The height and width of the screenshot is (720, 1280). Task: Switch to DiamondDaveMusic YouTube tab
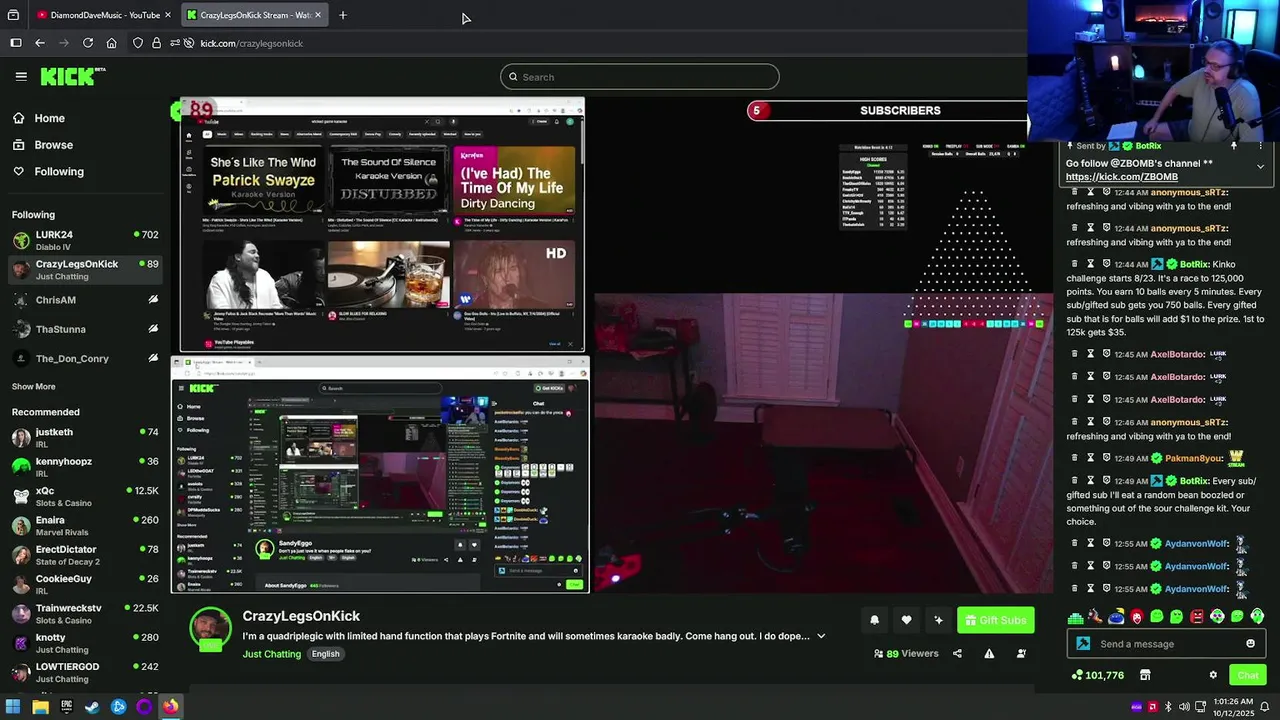(x=102, y=15)
